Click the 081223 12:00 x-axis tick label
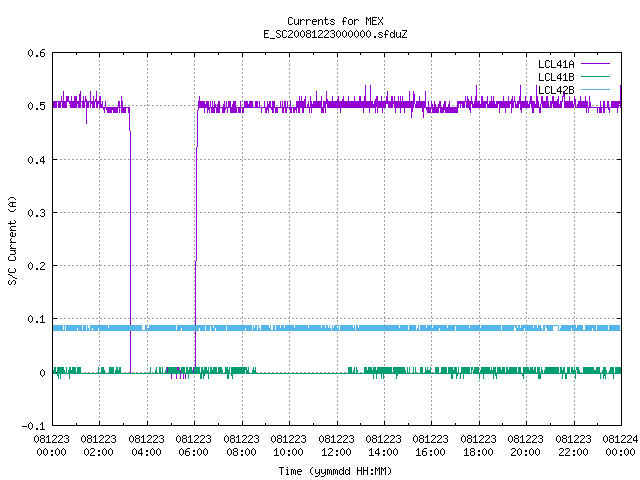The width and height of the screenshot is (640, 480). click(337, 445)
